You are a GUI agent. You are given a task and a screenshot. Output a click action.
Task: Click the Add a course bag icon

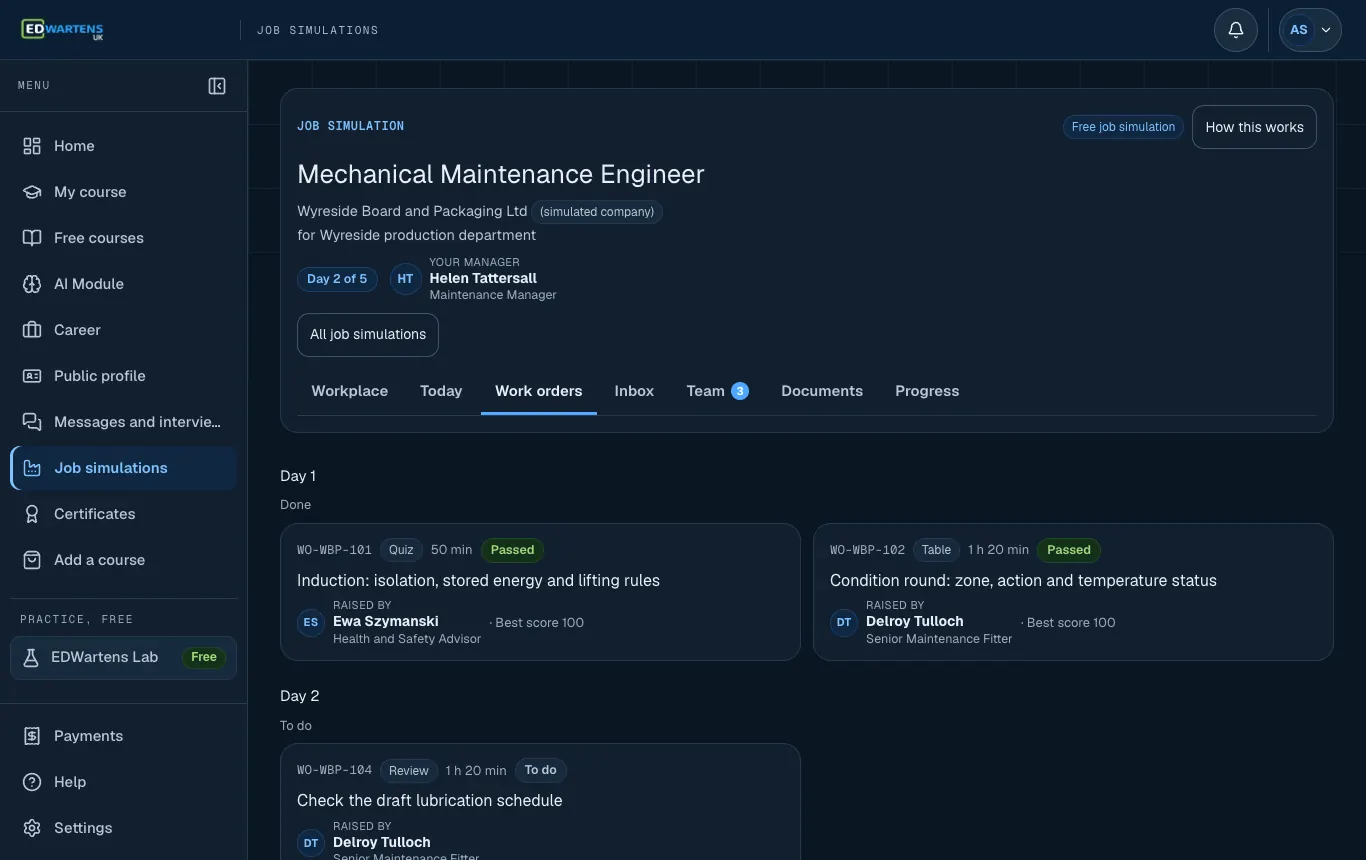32,560
